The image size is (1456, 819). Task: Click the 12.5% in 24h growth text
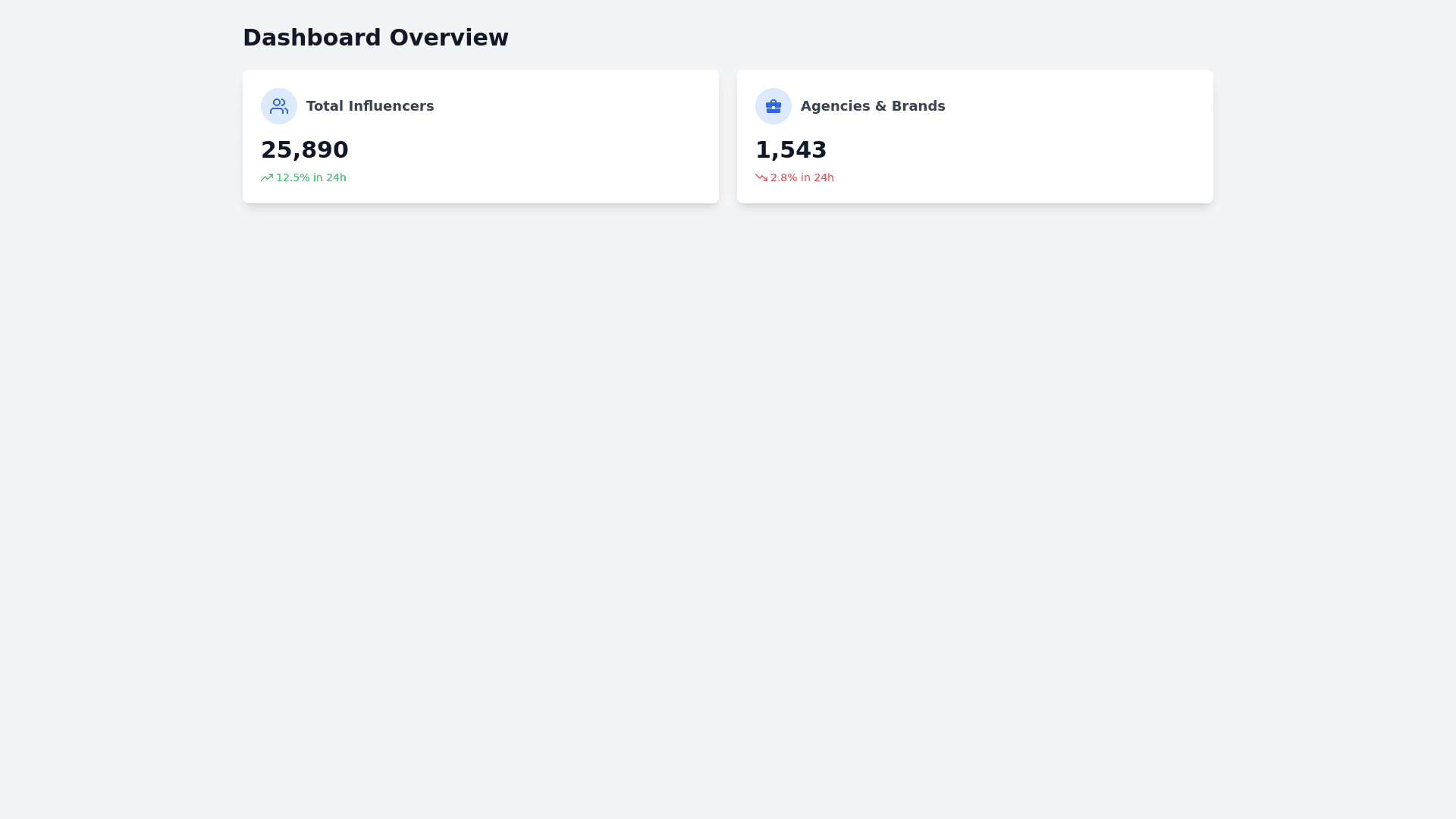311,177
